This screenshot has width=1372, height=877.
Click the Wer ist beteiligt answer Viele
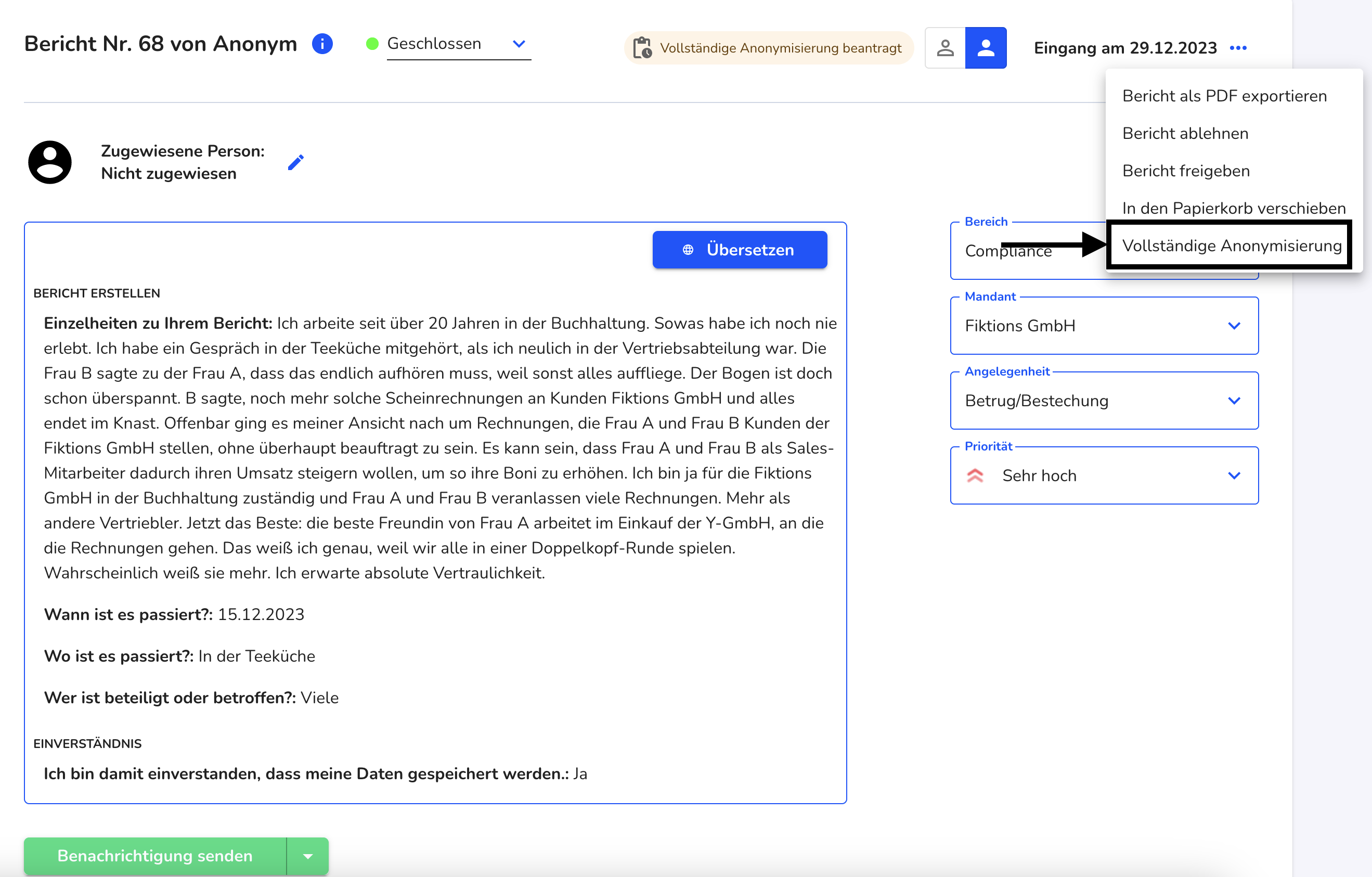[320, 698]
